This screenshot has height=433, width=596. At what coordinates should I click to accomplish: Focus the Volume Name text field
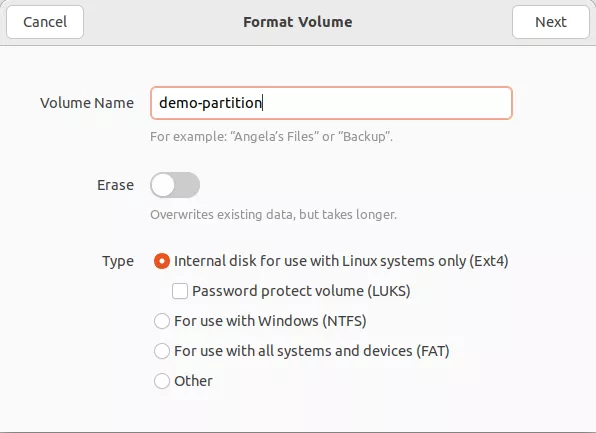(x=331, y=103)
